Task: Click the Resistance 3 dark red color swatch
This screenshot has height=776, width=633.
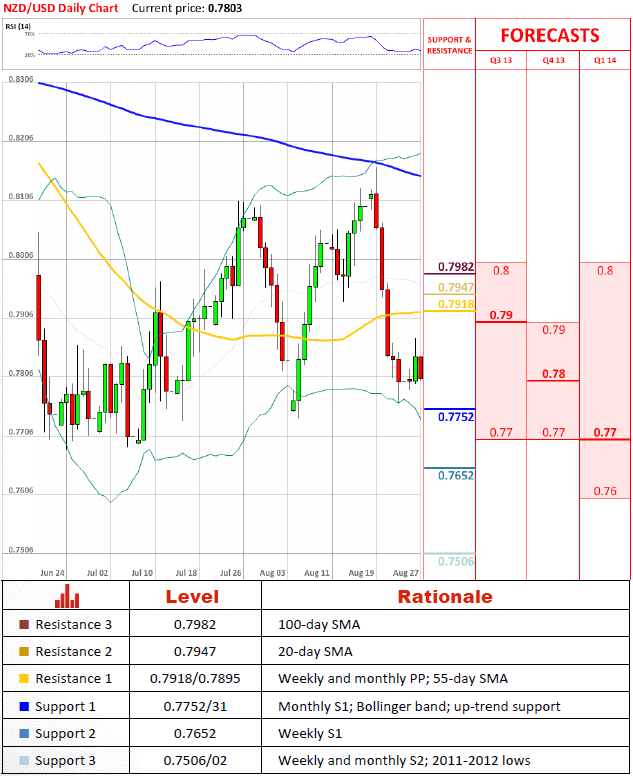Action: coord(24,625)
